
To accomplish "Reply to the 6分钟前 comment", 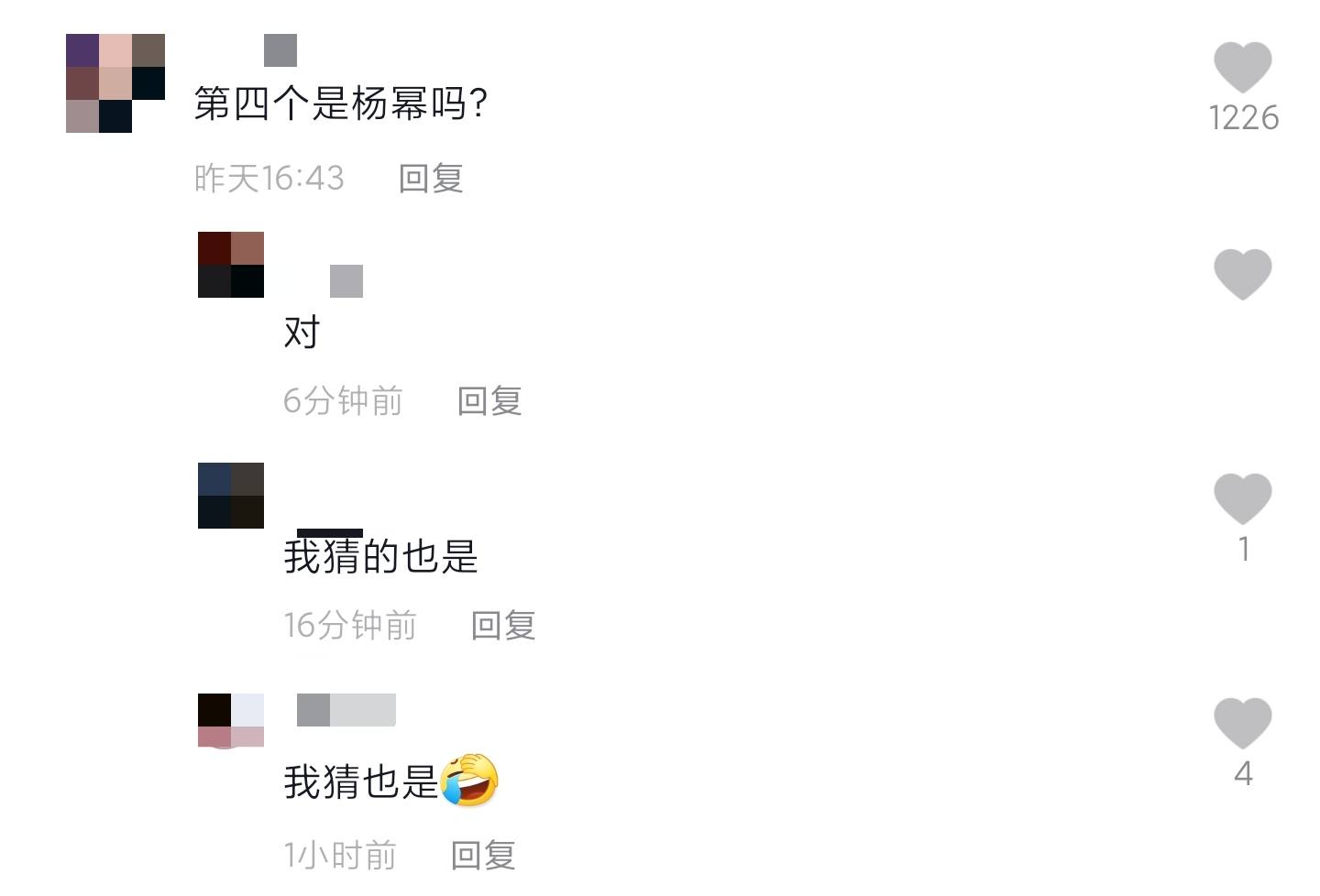I will coord(489,400).
